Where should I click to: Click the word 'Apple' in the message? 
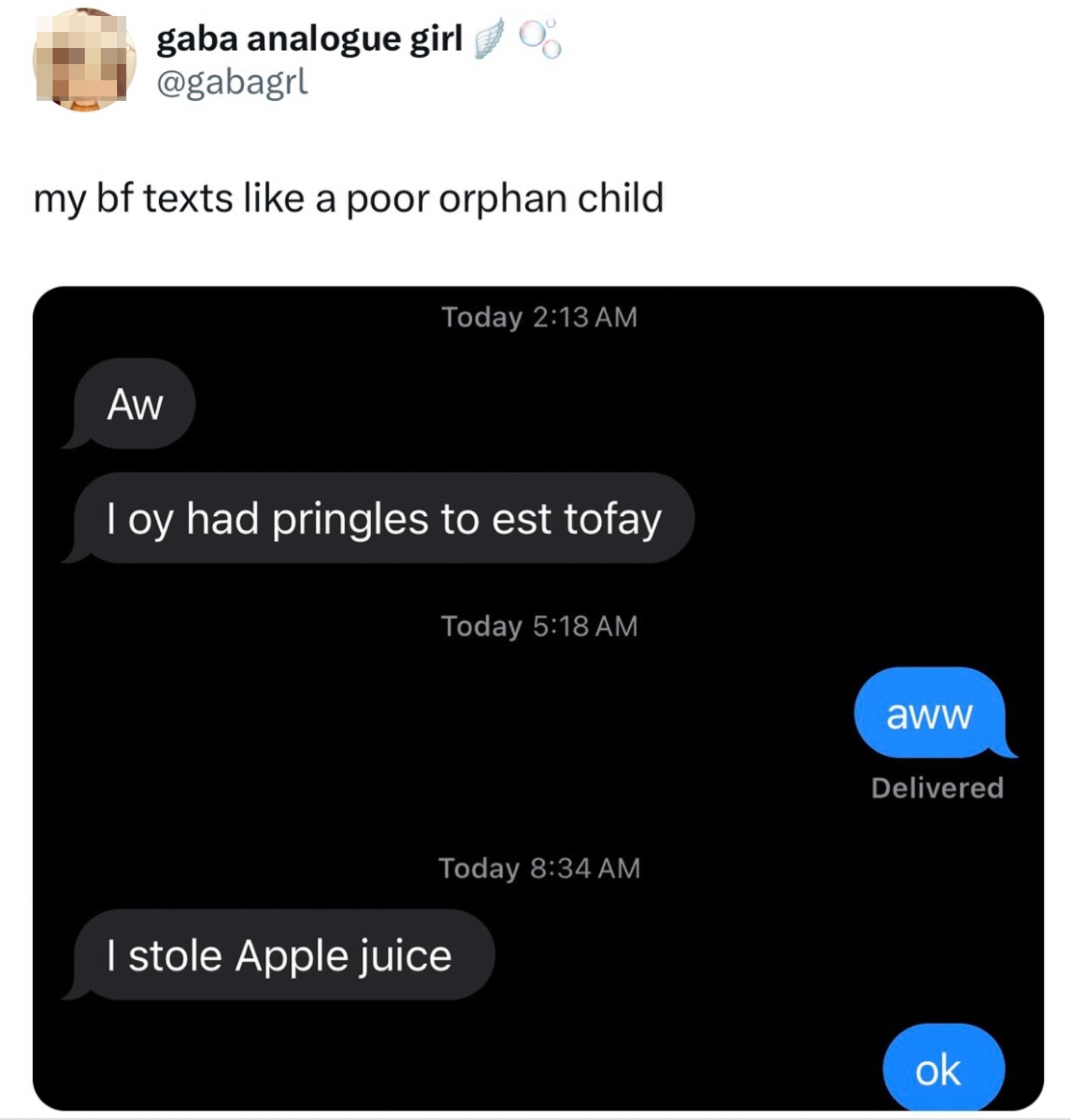pos(291,957)
